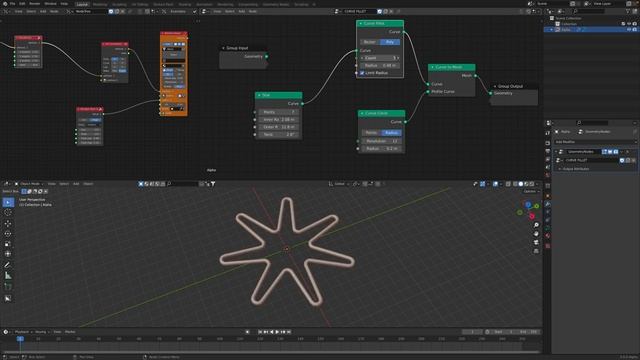
Task: Open the Object properties orange square tab
Action: (x=548, y=196)
